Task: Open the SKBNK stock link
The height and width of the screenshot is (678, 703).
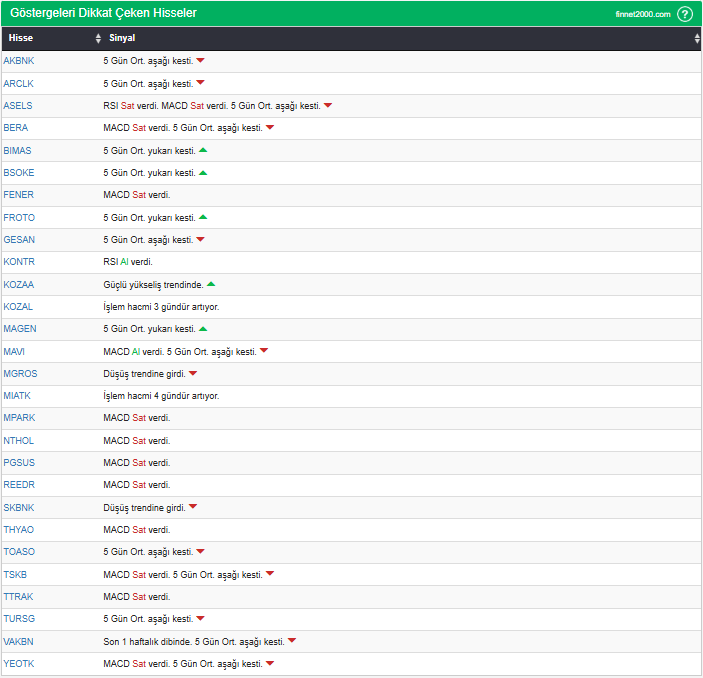Action: coord(19,508)
